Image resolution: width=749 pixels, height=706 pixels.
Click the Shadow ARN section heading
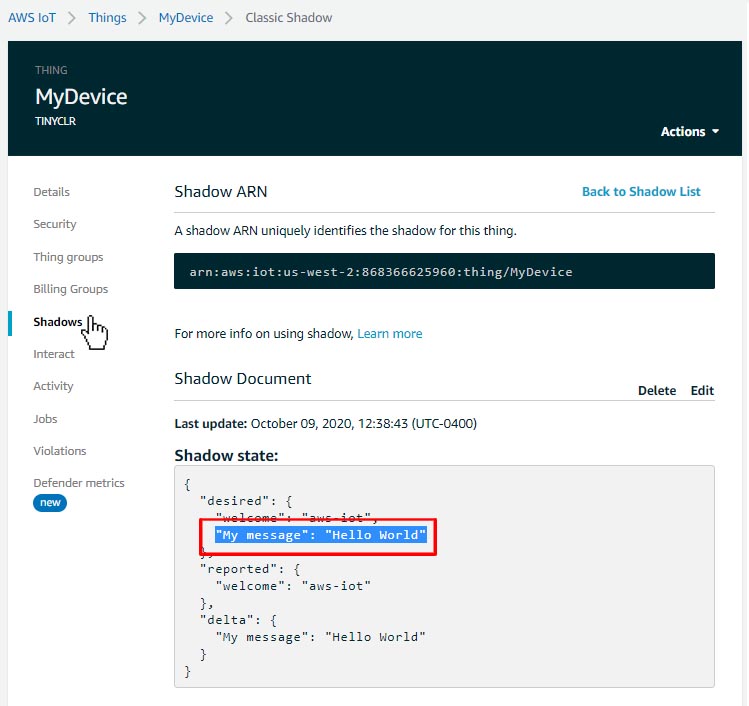pos(221,192)
